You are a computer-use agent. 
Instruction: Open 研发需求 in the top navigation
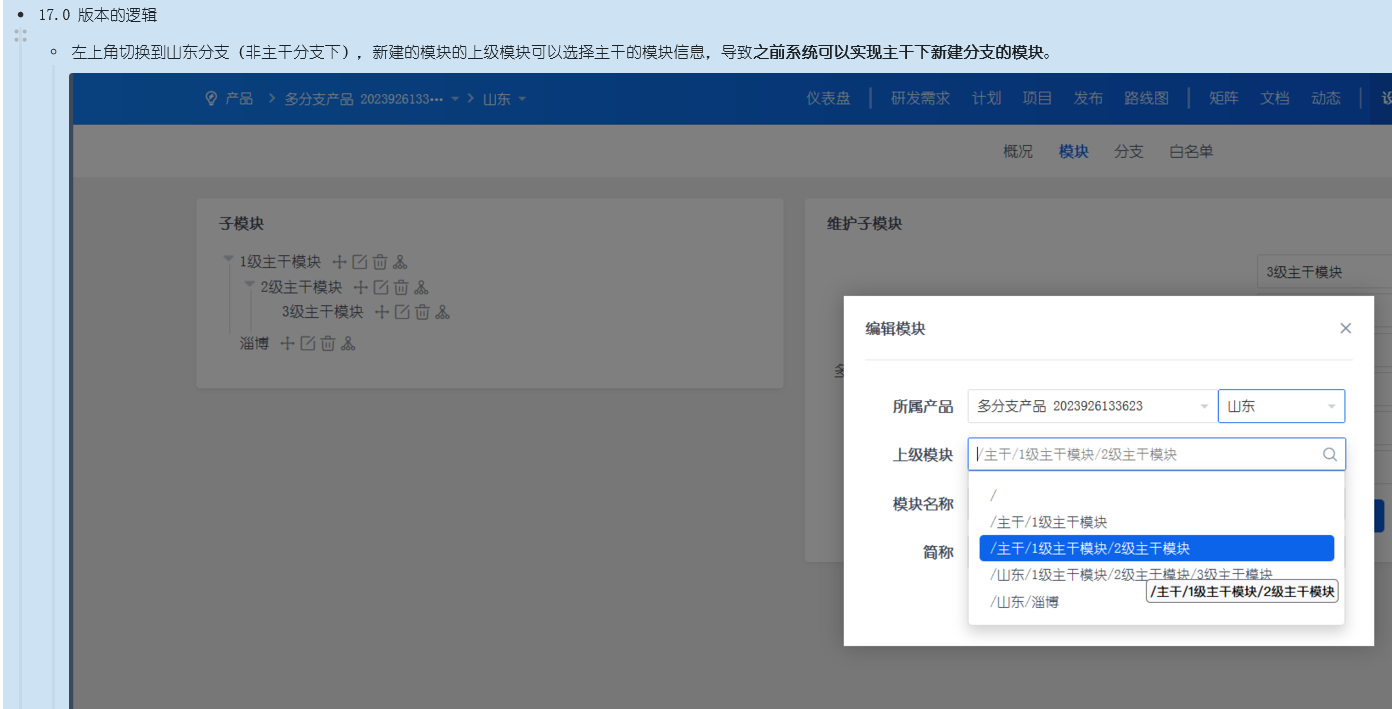pos(920,98)
